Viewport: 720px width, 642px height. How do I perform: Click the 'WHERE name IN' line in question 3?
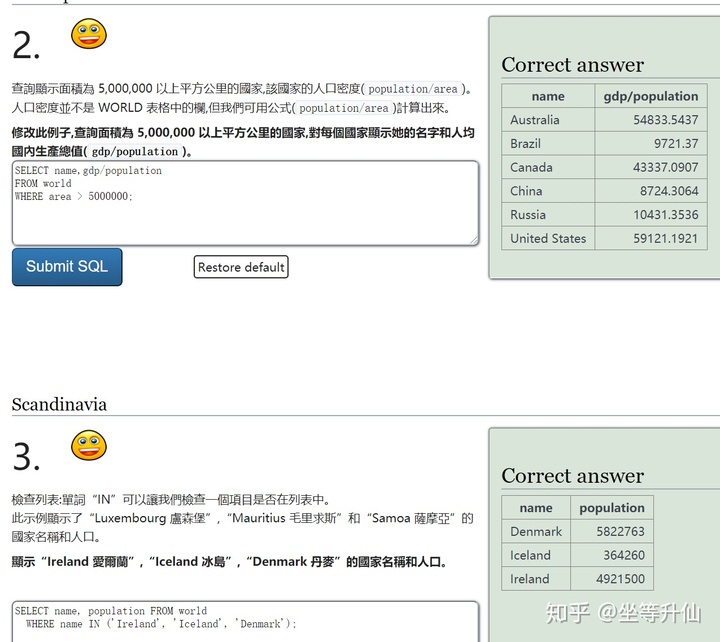161,624
